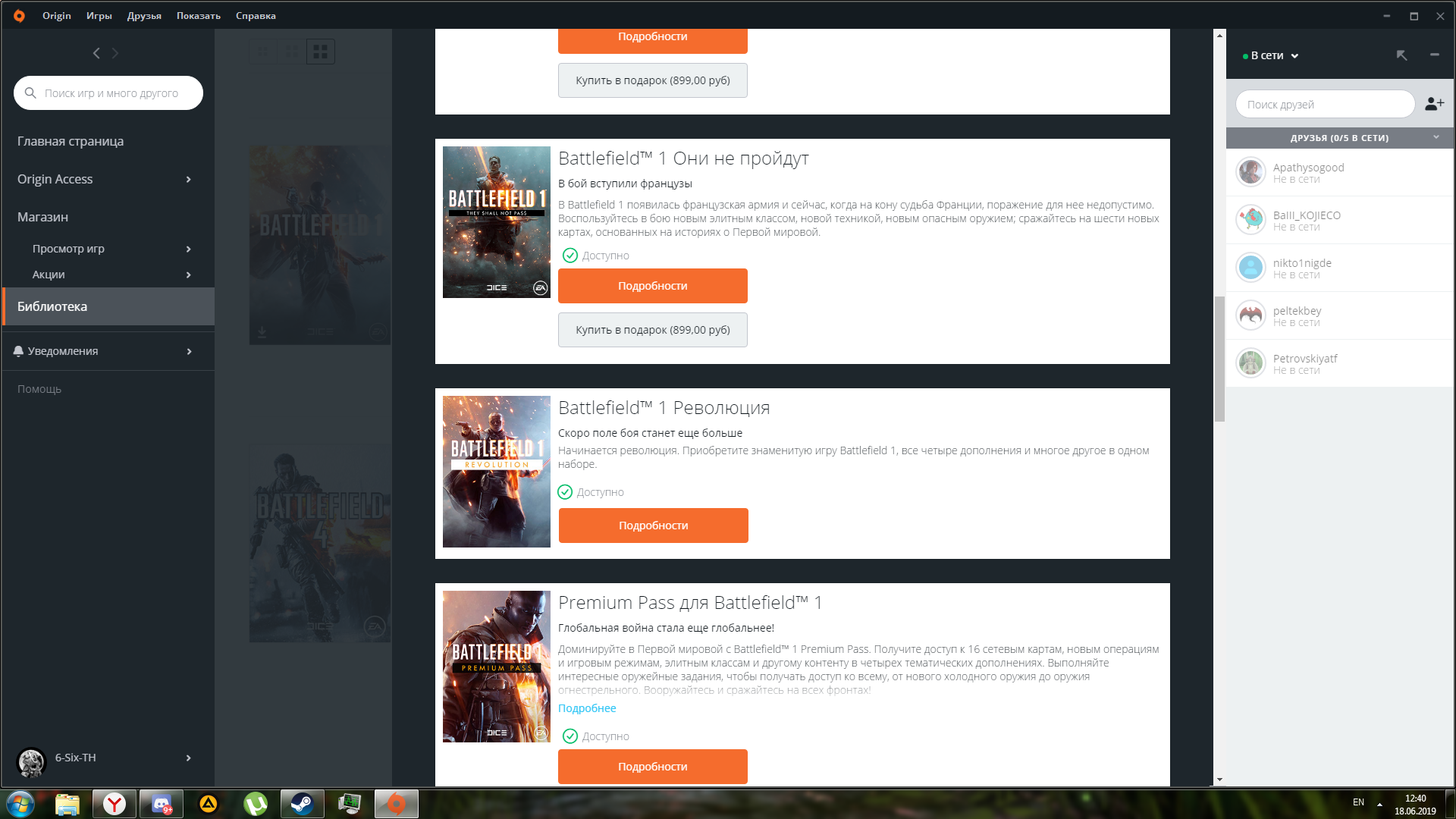
Task: Click topmost Купить в подарок button
Action: point(653,80)
